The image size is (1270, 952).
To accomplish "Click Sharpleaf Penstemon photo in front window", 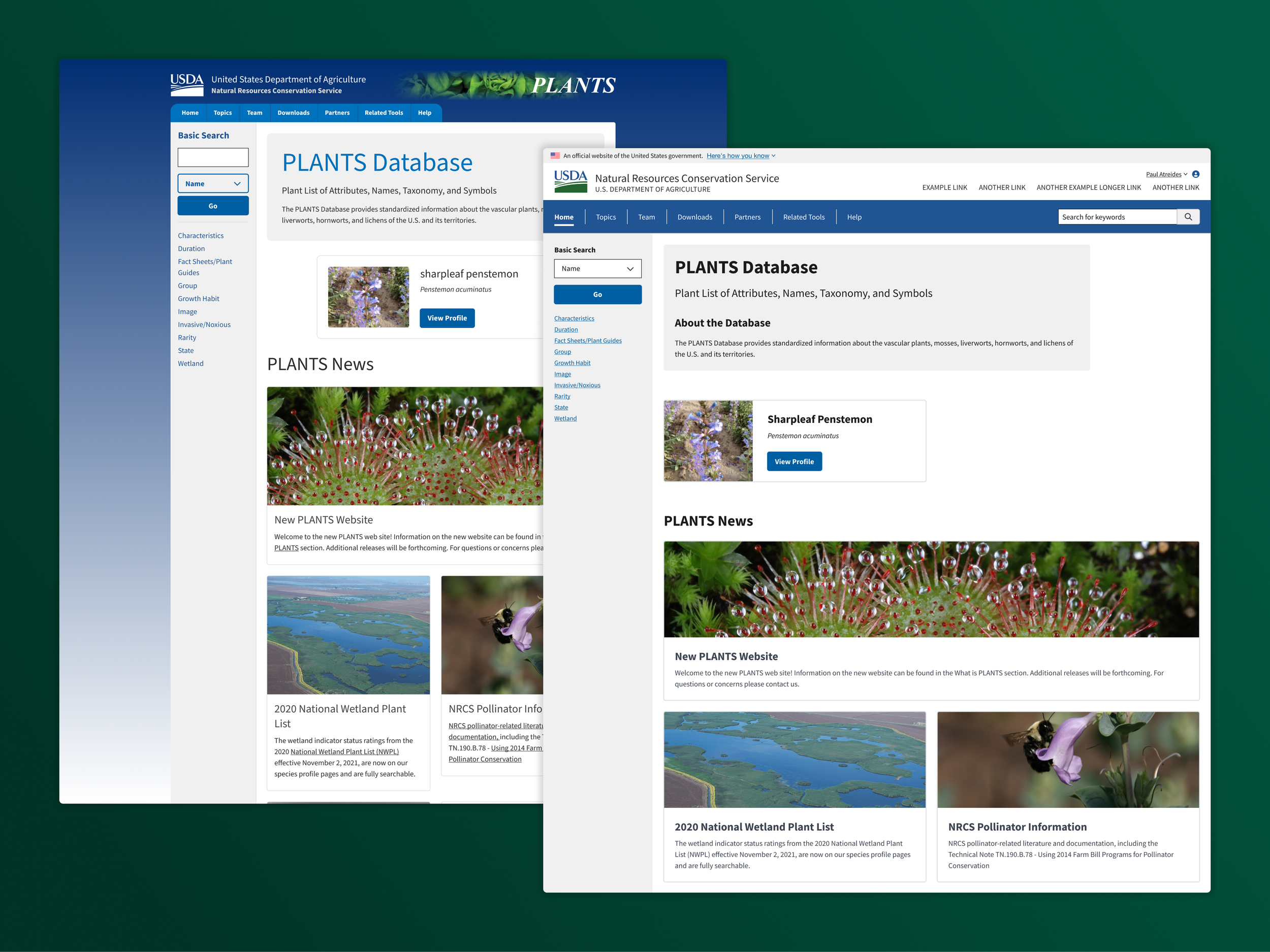I will coord(709,441).
